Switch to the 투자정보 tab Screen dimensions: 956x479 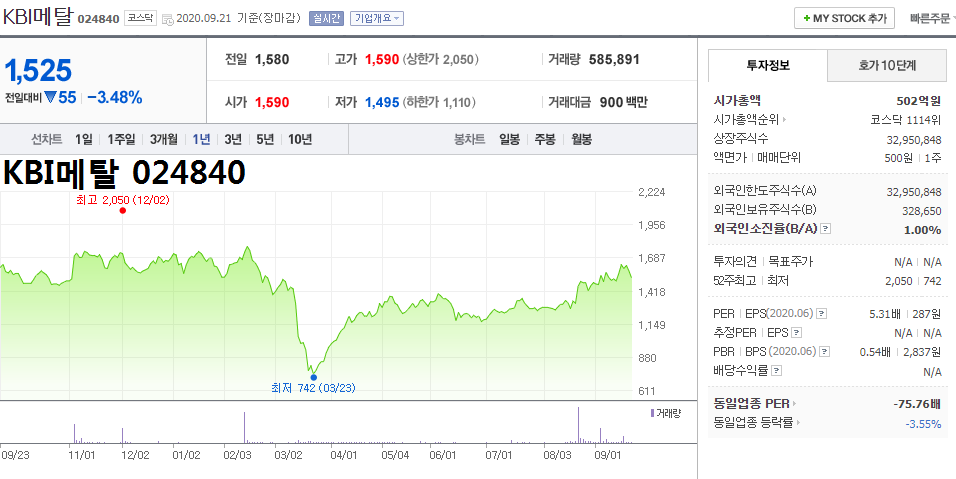(768, 66)
